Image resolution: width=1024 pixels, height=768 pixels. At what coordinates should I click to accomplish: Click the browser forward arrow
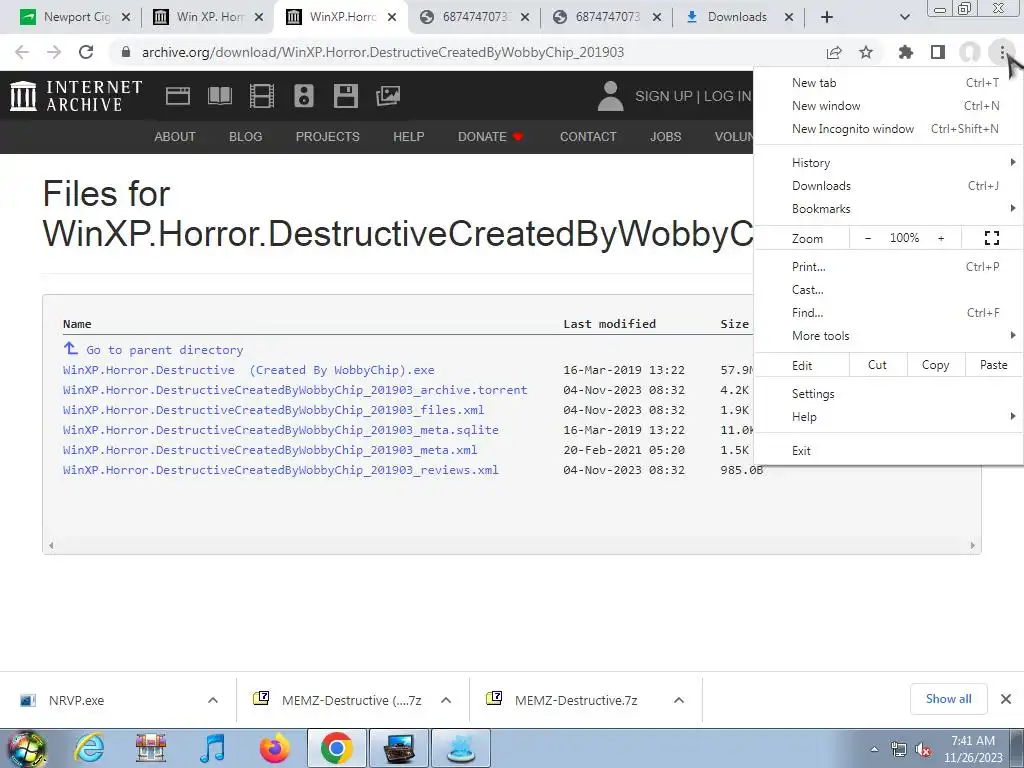click(x=54, y=52)
